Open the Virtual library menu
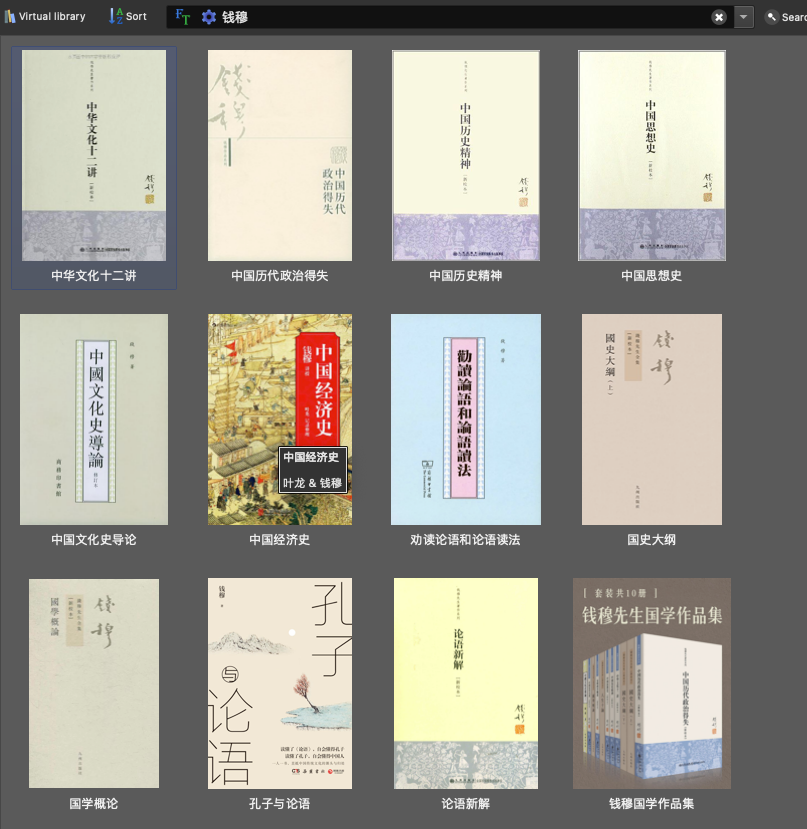The width and height of the screenshot is (807, 829). point(45,16)
